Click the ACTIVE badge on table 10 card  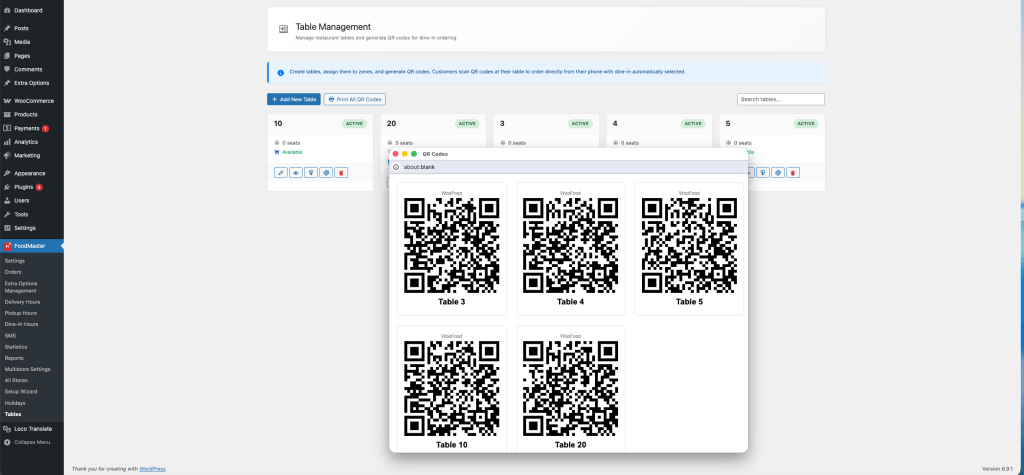pyautogui.click(x=354, y=123)
